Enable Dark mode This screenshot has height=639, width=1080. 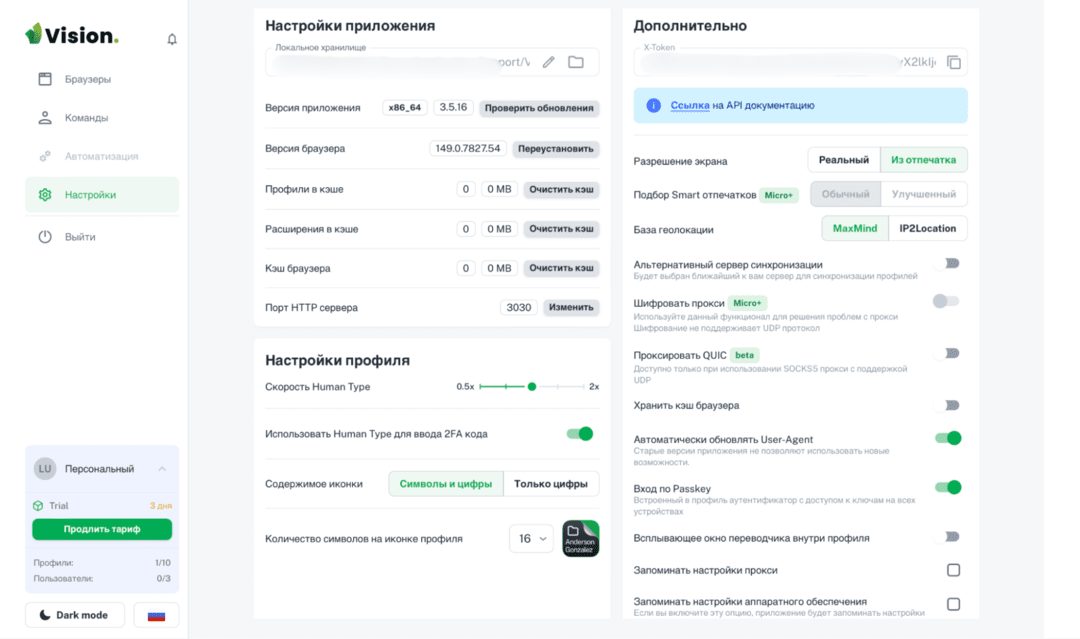[x=75, y=615]
